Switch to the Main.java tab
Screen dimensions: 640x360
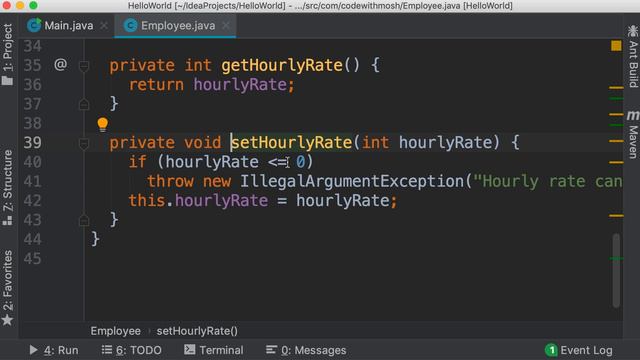(x=69, y=25)
